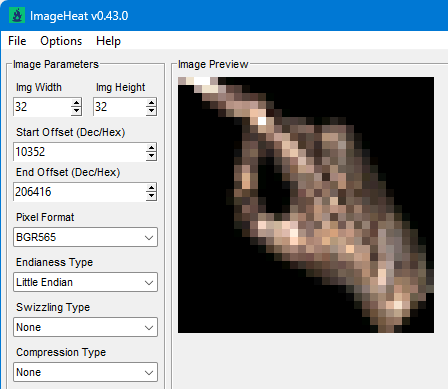448x389 pixels.
Task: Click the Start Offset (Dec/Hex) label
Action: (x=70, y=132)
